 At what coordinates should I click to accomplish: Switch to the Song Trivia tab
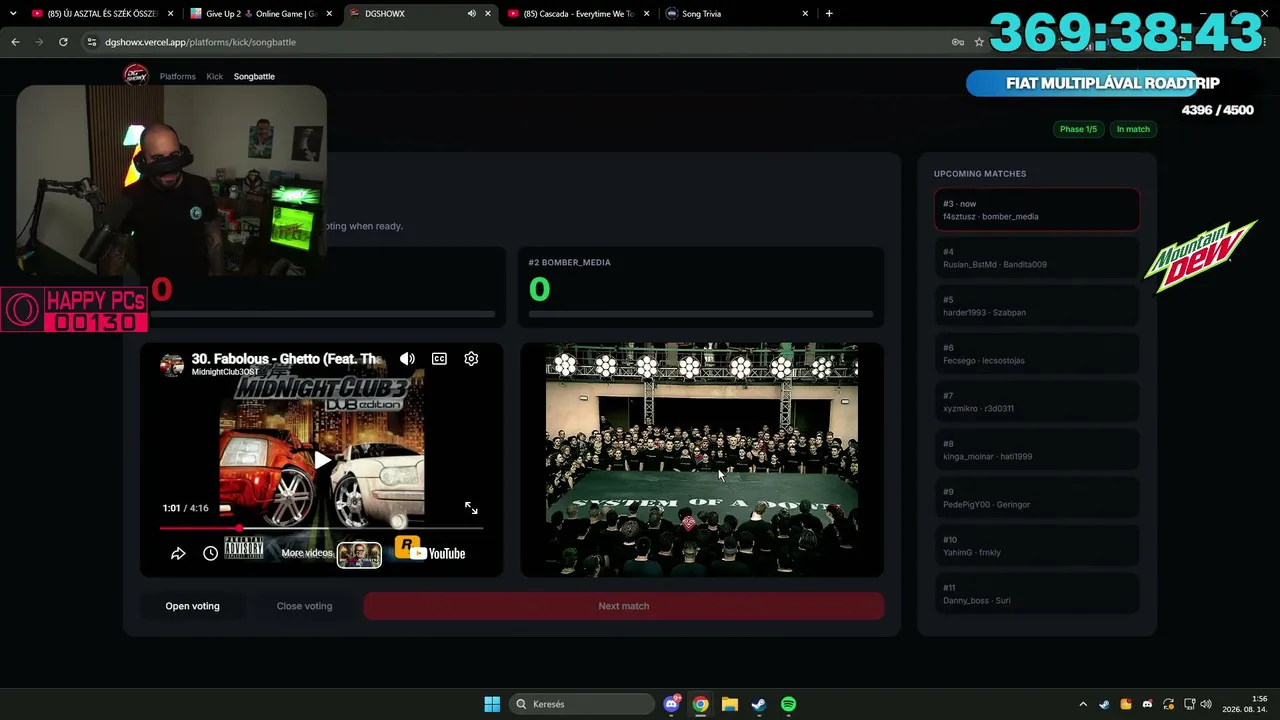(x=735, y=14)
